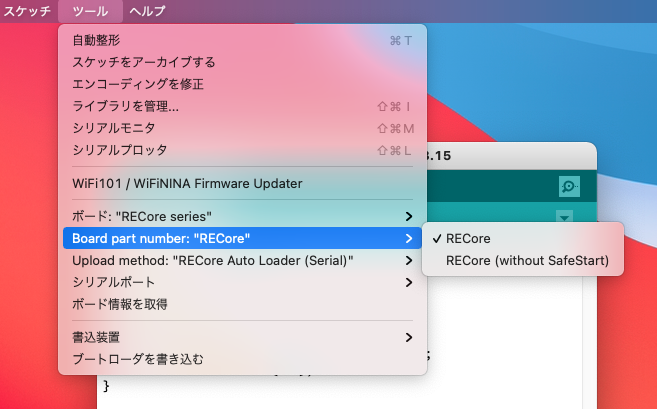Click the ツール menu bar item
The width and height of the screenshot is (657, 409).
(x=90, y=11)
